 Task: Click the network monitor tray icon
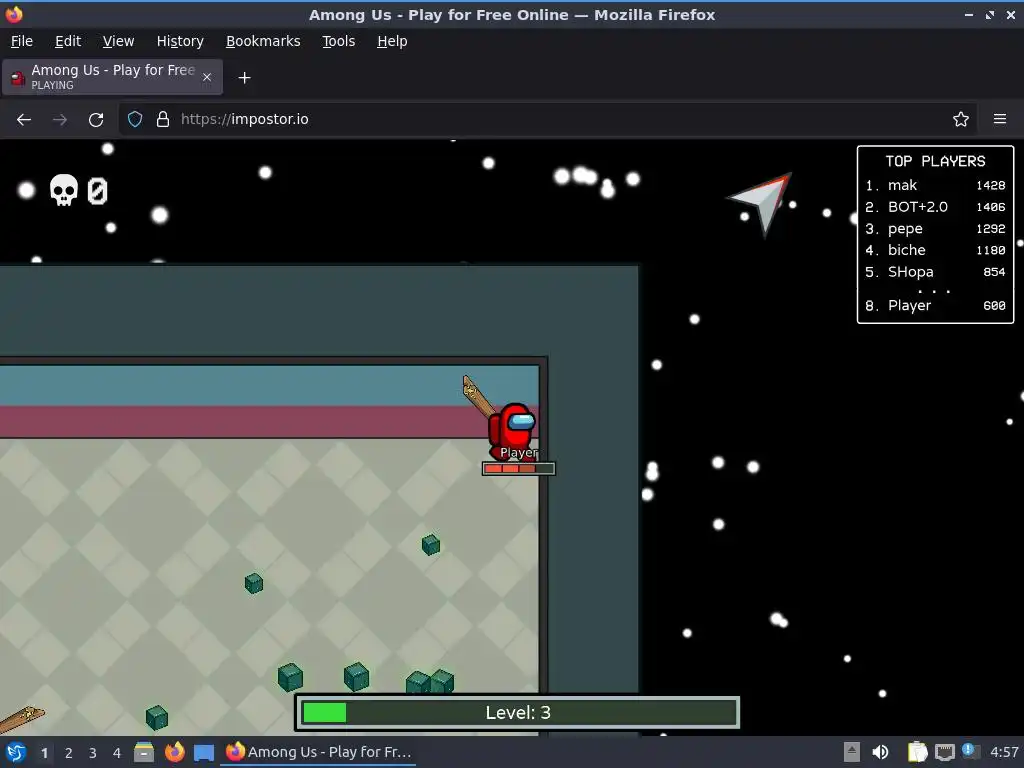944,753
